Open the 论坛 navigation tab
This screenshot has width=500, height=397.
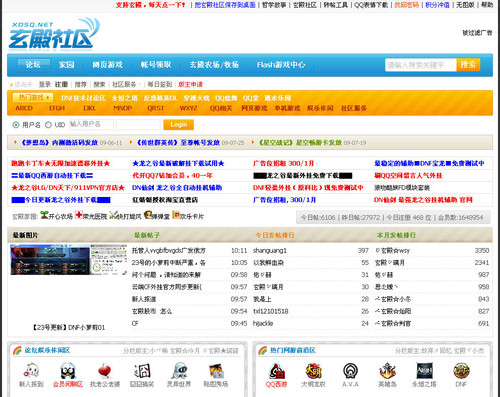[33, 65]
